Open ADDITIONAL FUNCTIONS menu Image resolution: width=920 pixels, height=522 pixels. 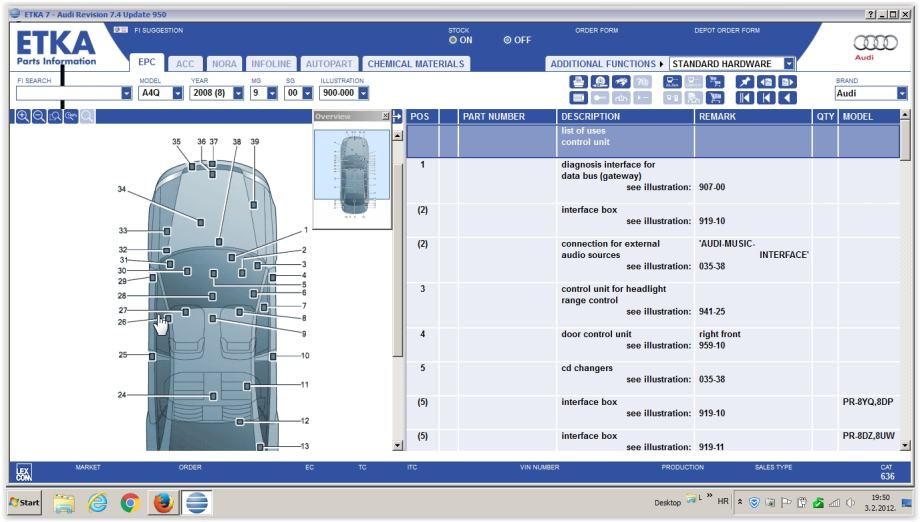pyautogui.click(x=606, y=64)
